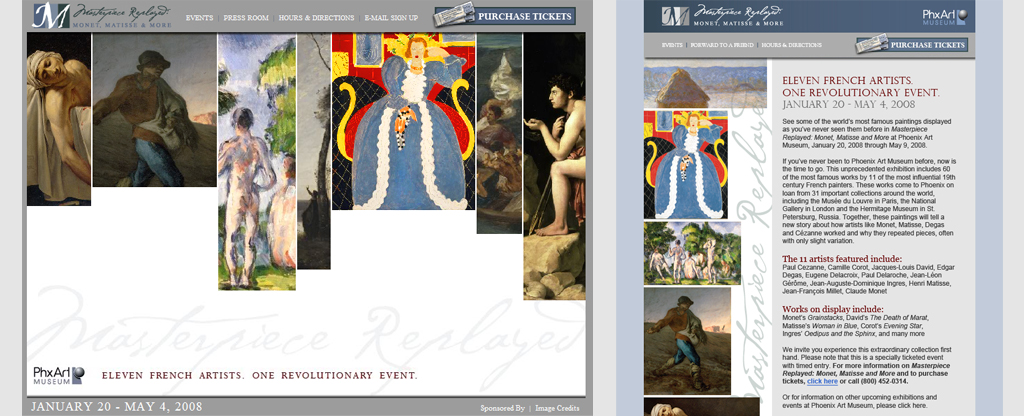Open the E-mail Sign Up link
The image size is (1024, 416).
tap(391, 18)
